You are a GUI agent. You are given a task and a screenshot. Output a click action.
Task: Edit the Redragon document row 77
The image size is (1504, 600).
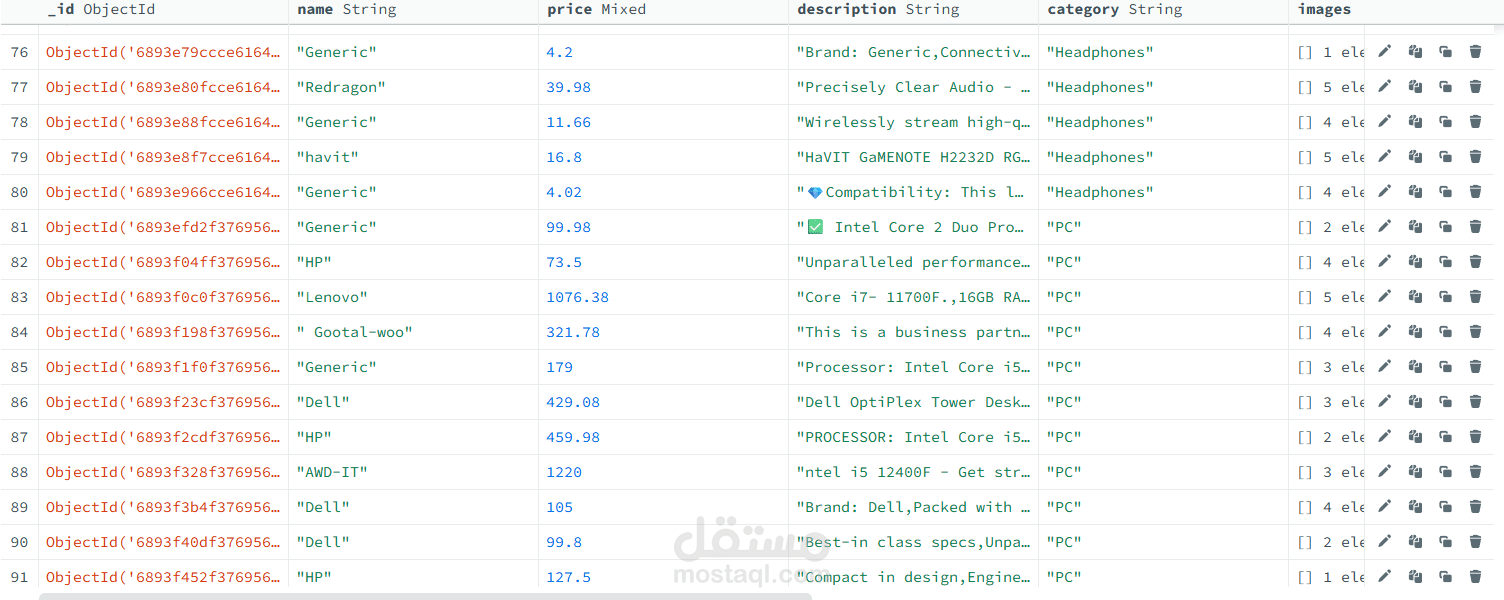pos(1384,87)
